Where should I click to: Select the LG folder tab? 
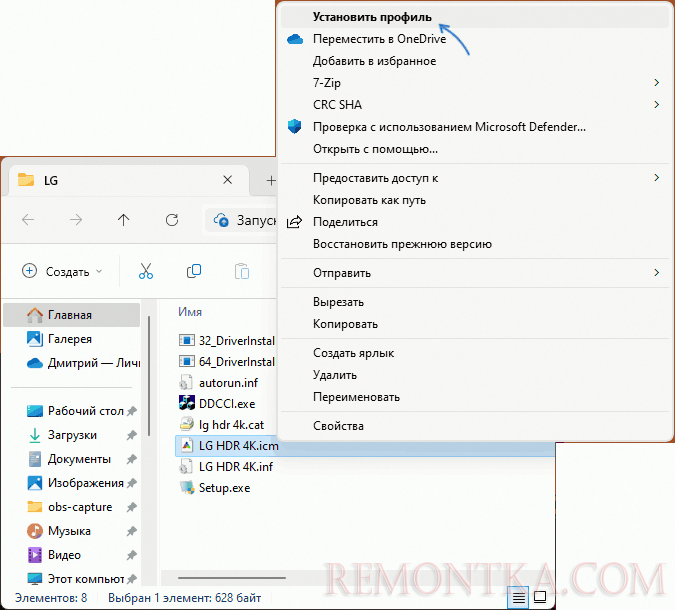point(128,180)
